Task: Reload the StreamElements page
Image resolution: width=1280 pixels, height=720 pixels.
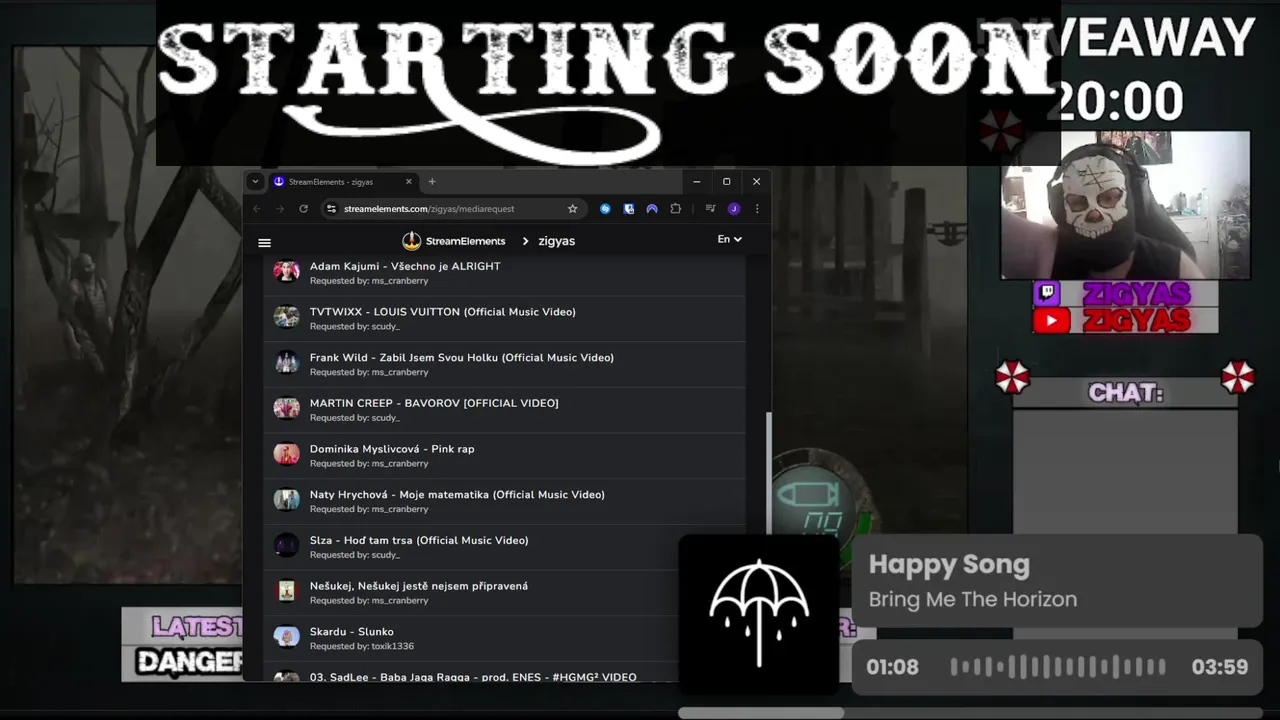Action: pyautogui.click(x=303, y=209)
